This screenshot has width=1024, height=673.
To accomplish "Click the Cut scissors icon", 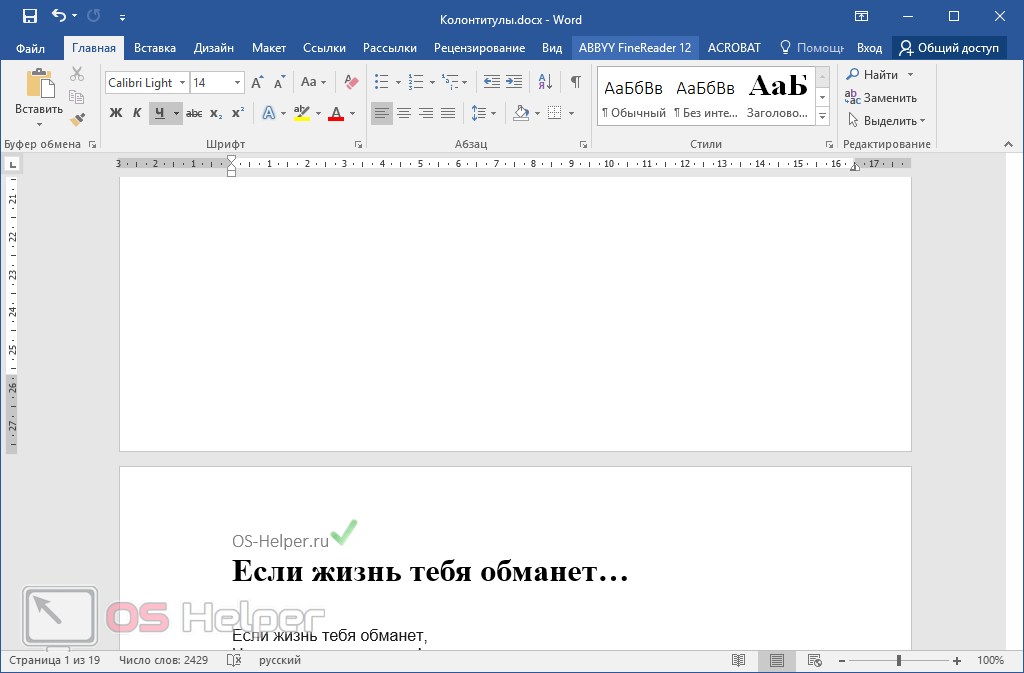I will 77,74.
